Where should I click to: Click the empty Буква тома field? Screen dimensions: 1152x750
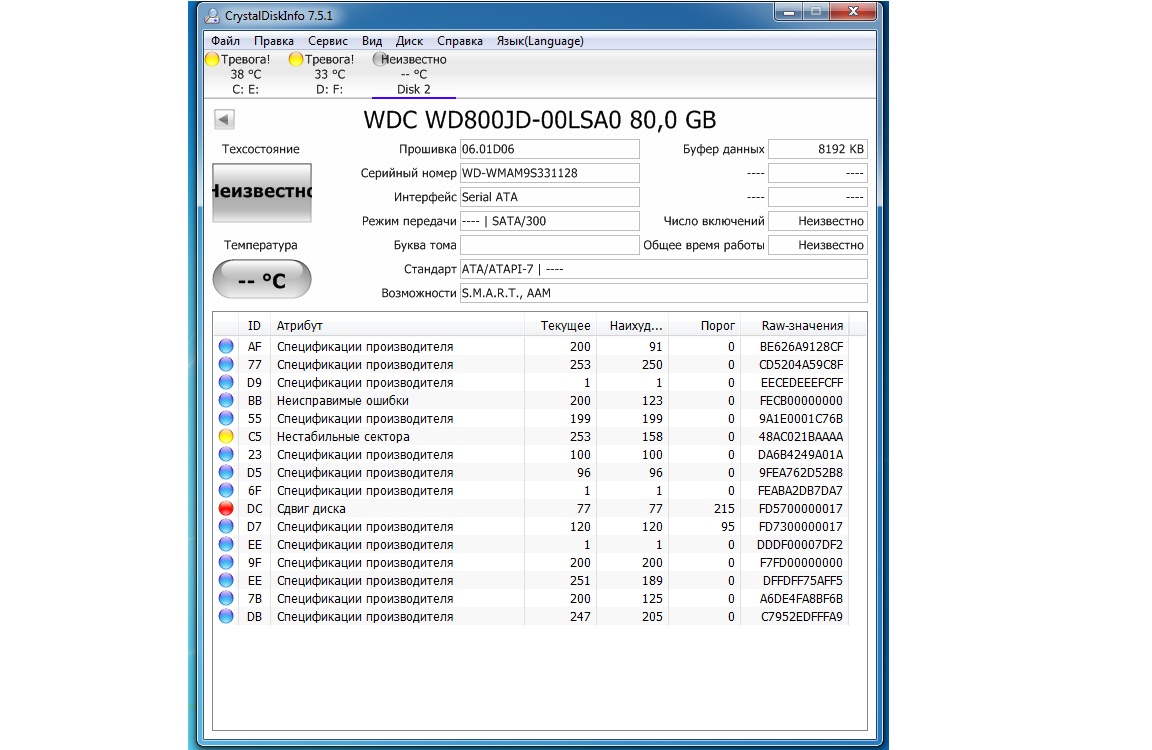point(550,245)
